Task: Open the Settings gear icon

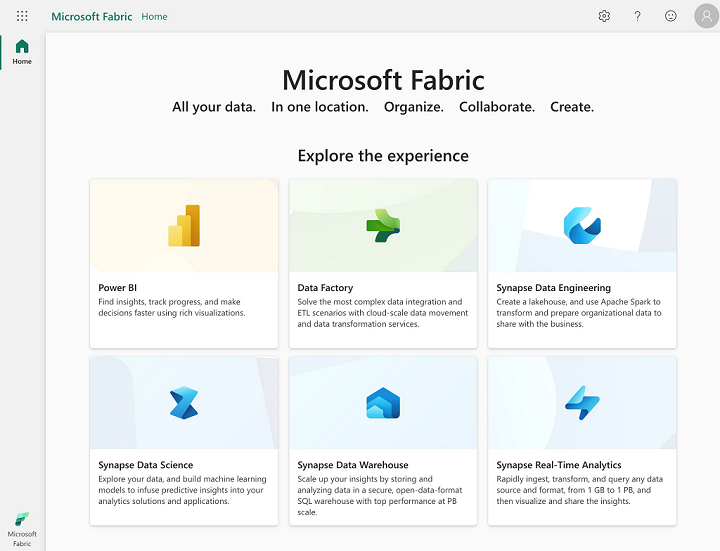Action: pos(604,16)
